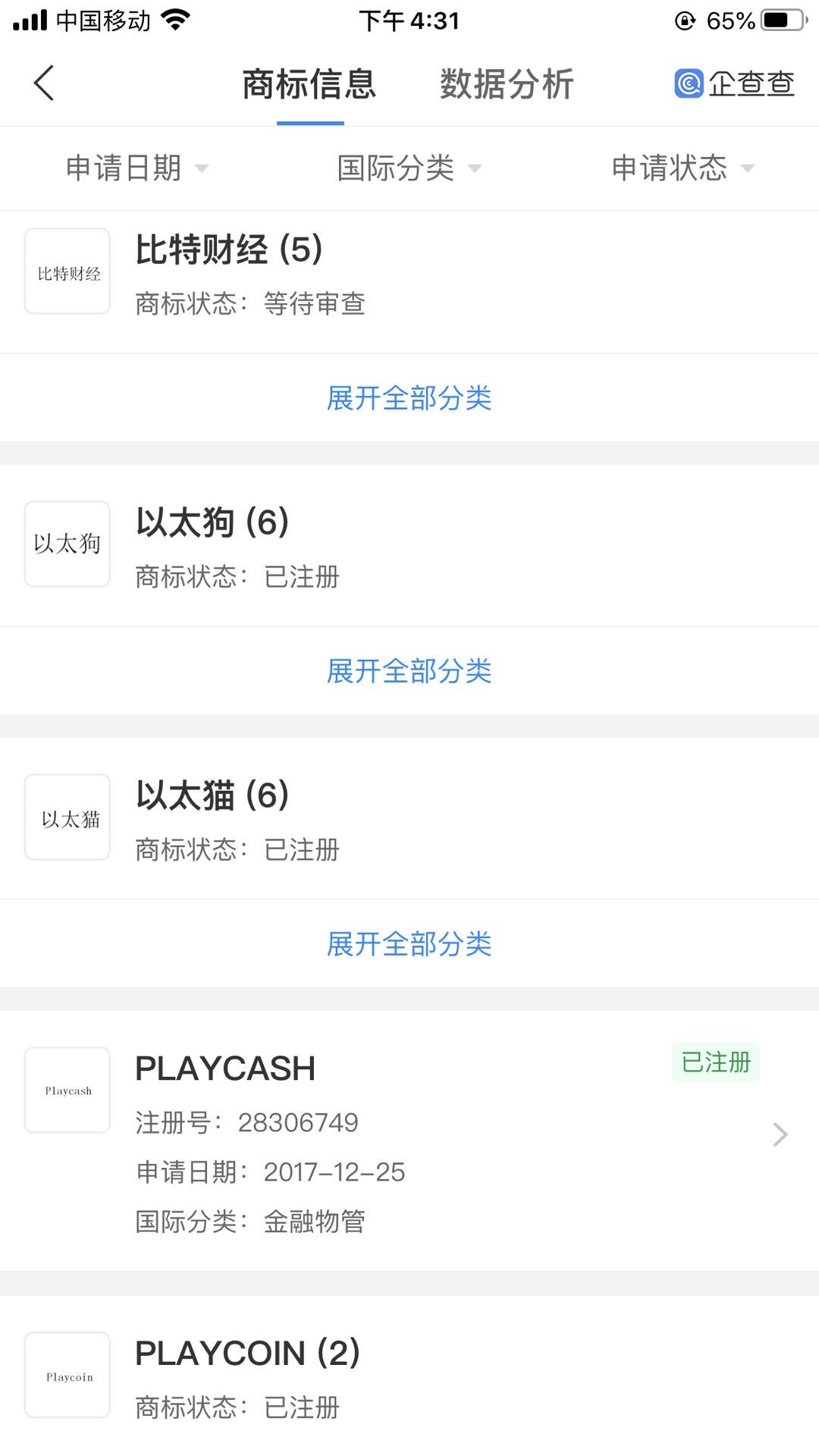819x1456 pixels.
Task: Expand all categories under 以太狗
Action: coord(409,671)
